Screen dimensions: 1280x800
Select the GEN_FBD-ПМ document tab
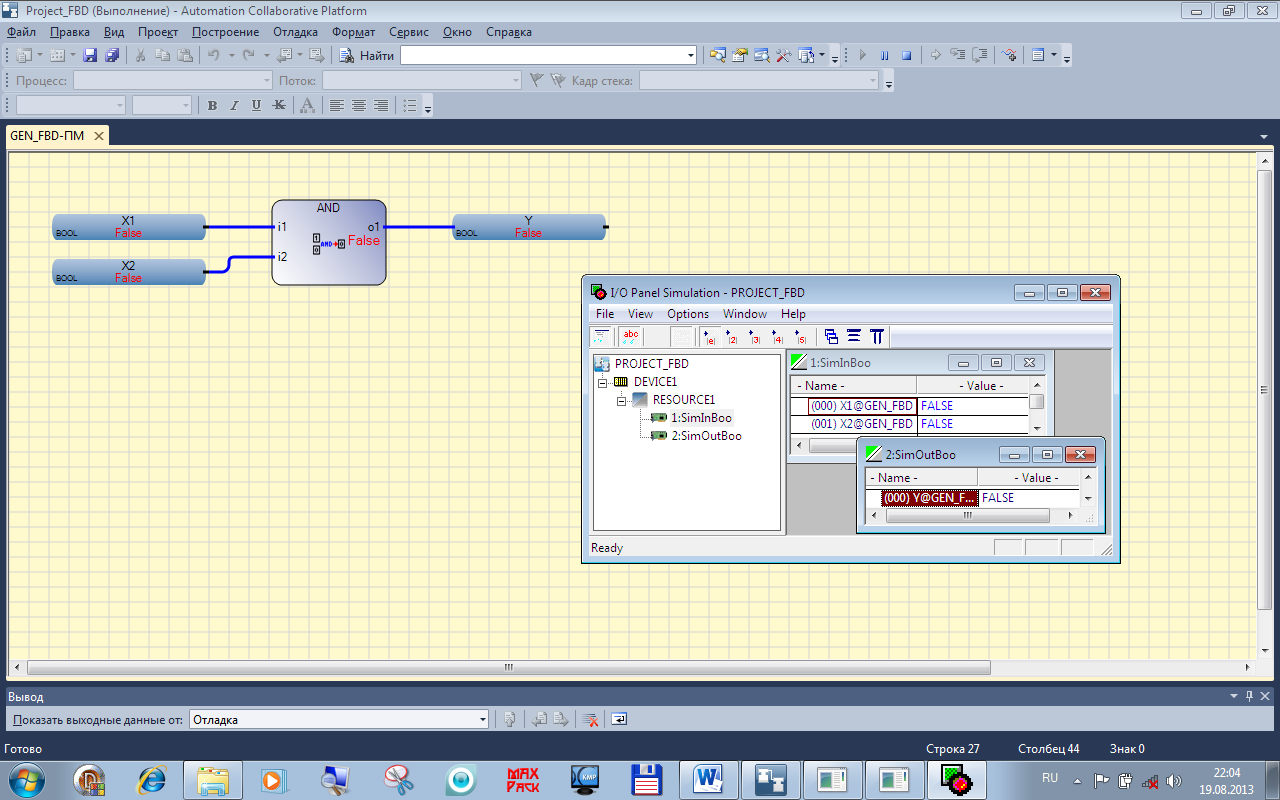(47, 135)
